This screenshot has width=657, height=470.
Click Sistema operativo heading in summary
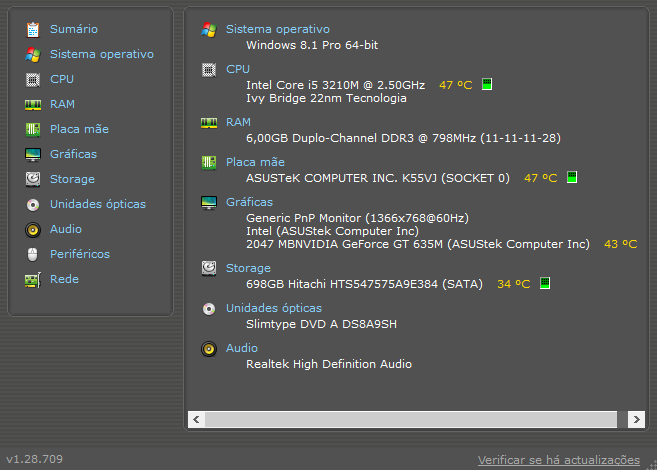278,29
